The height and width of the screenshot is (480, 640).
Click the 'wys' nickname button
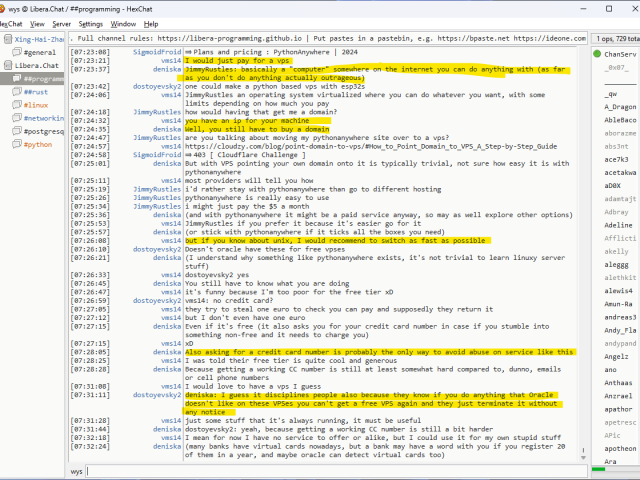(x=77, y=470)
